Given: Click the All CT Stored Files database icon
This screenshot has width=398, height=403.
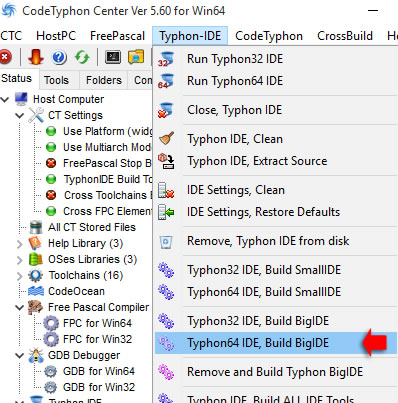Looking at the screenshot, I should [36, 227].
